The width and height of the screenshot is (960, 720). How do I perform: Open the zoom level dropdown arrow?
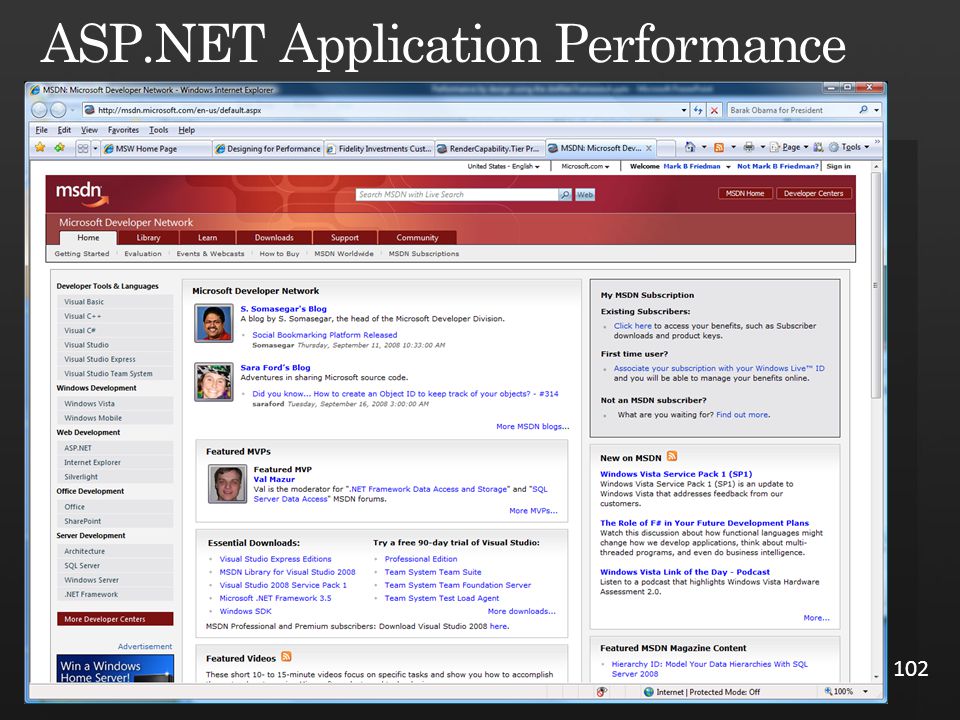(865, 691)
